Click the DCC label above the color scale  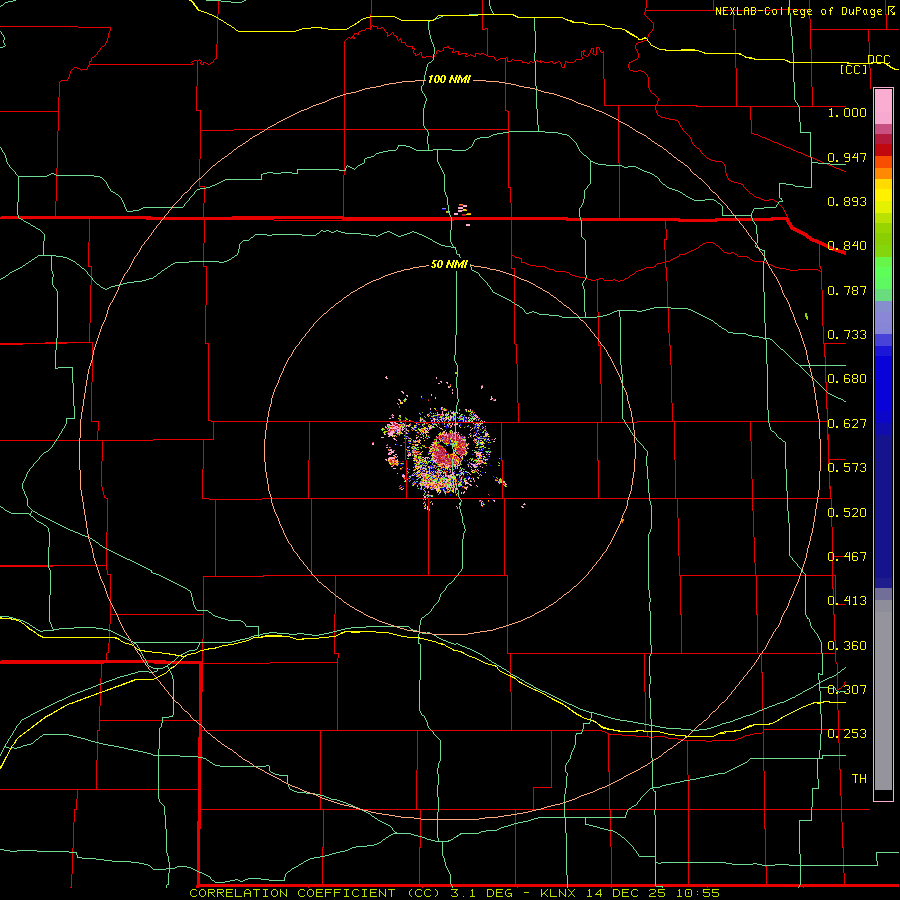879,60
